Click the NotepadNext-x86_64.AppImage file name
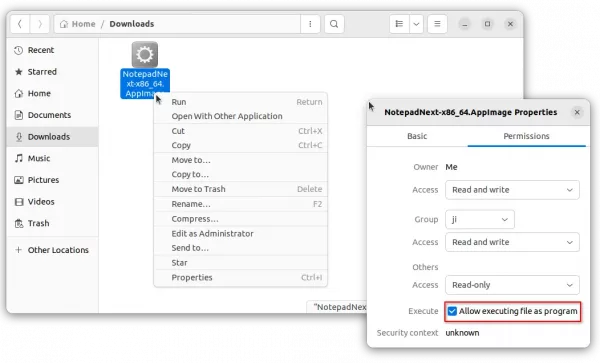The width and height of the screenshot is (600, 363). tap(145, 84)
